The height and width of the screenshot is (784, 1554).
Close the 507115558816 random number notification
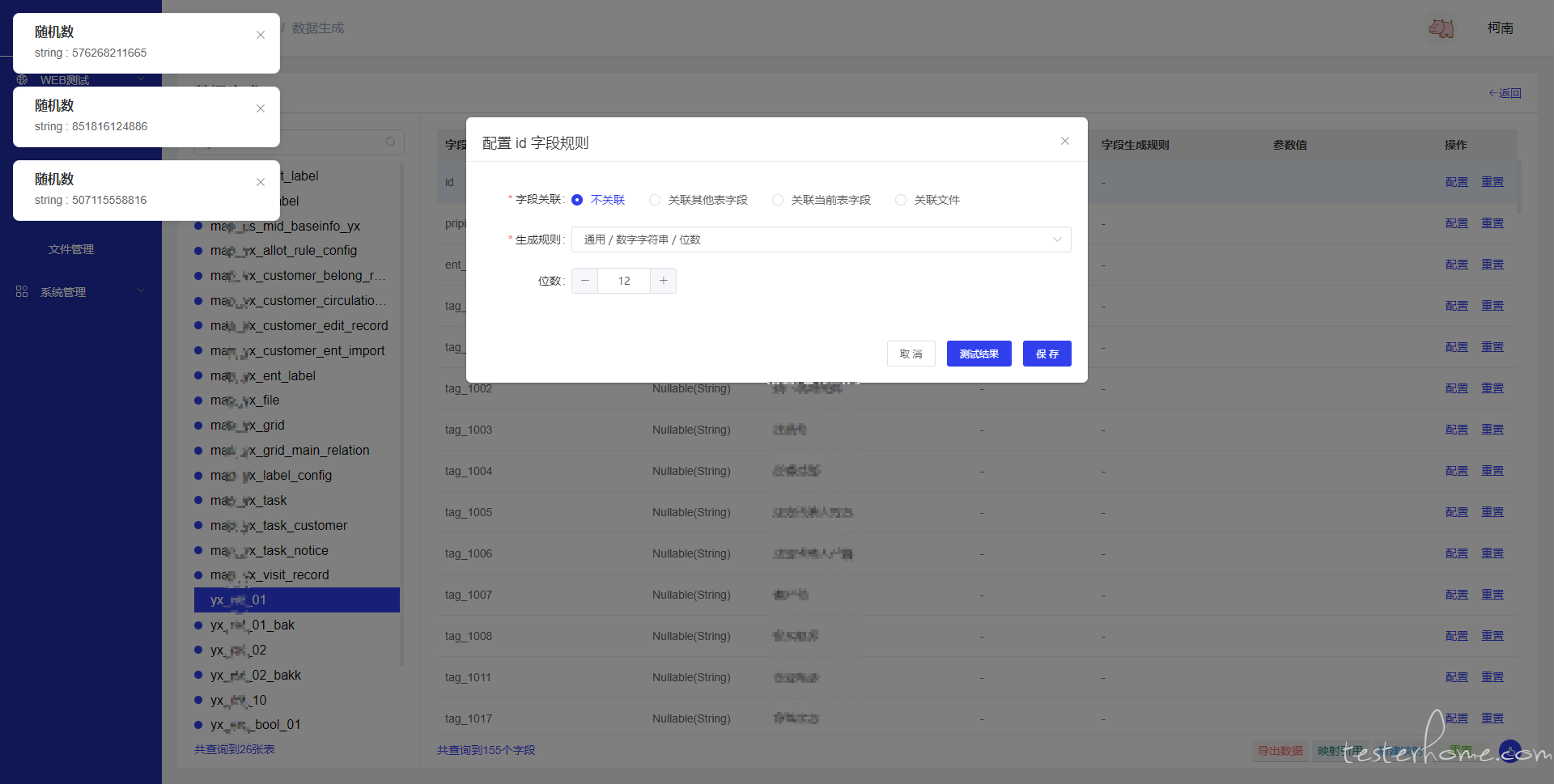click(261, 182)
